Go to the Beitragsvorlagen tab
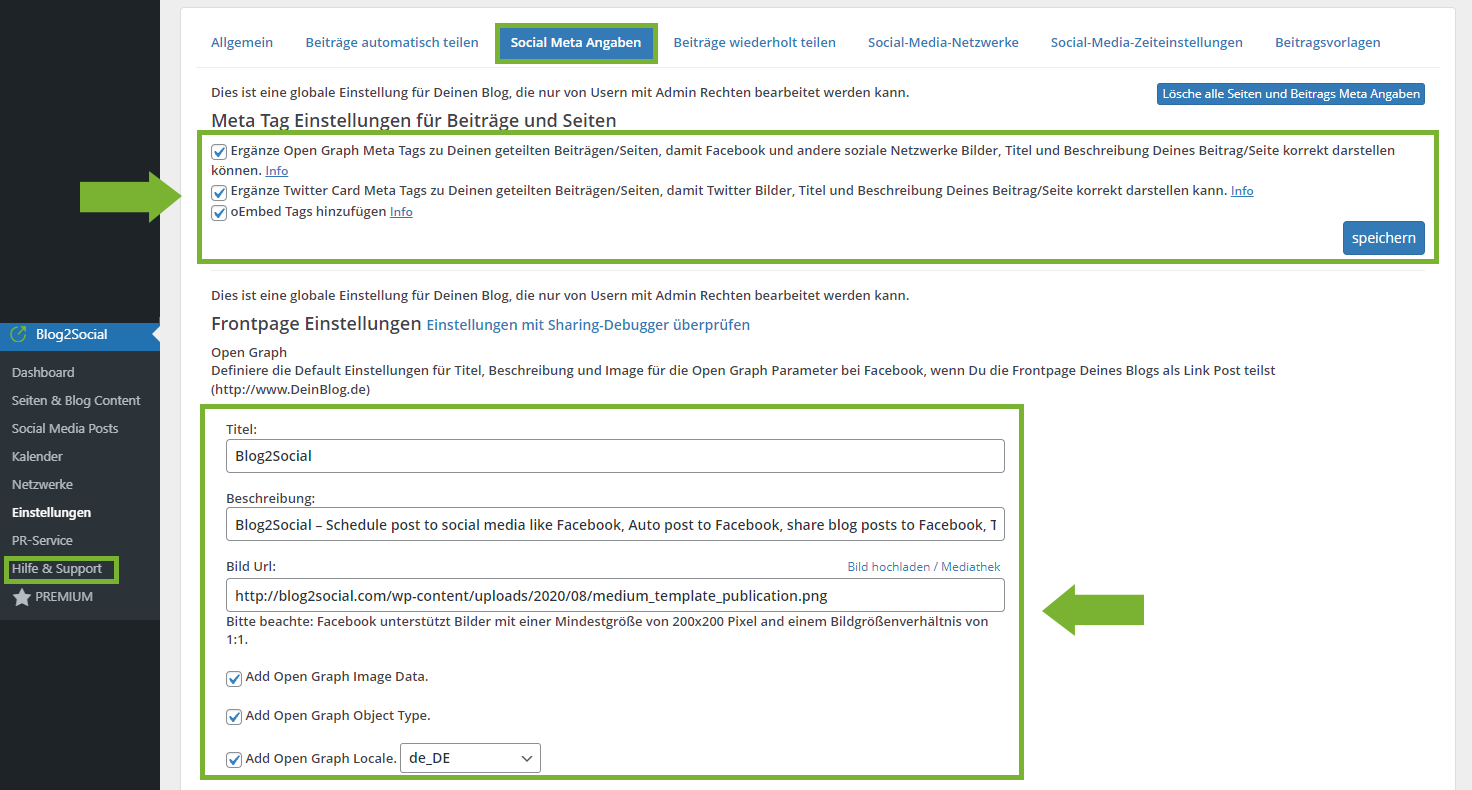 (x=1328, y=43)
